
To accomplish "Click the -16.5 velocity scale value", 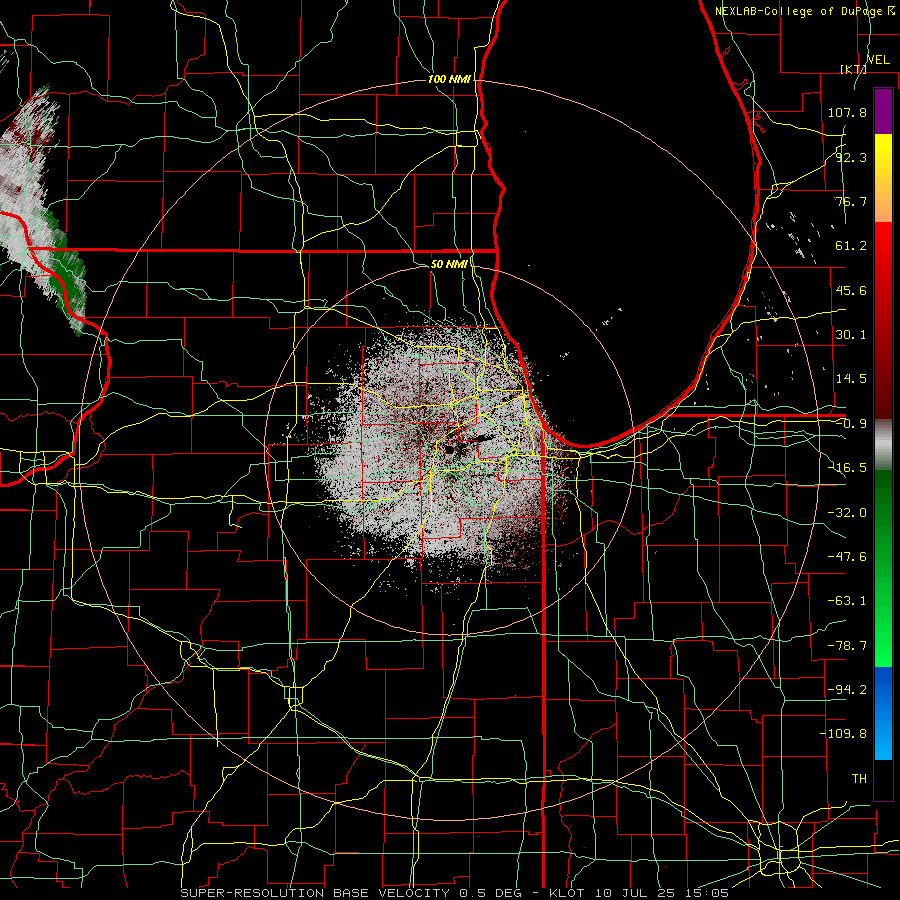I will pyautogui.click(x=847, y=468).
